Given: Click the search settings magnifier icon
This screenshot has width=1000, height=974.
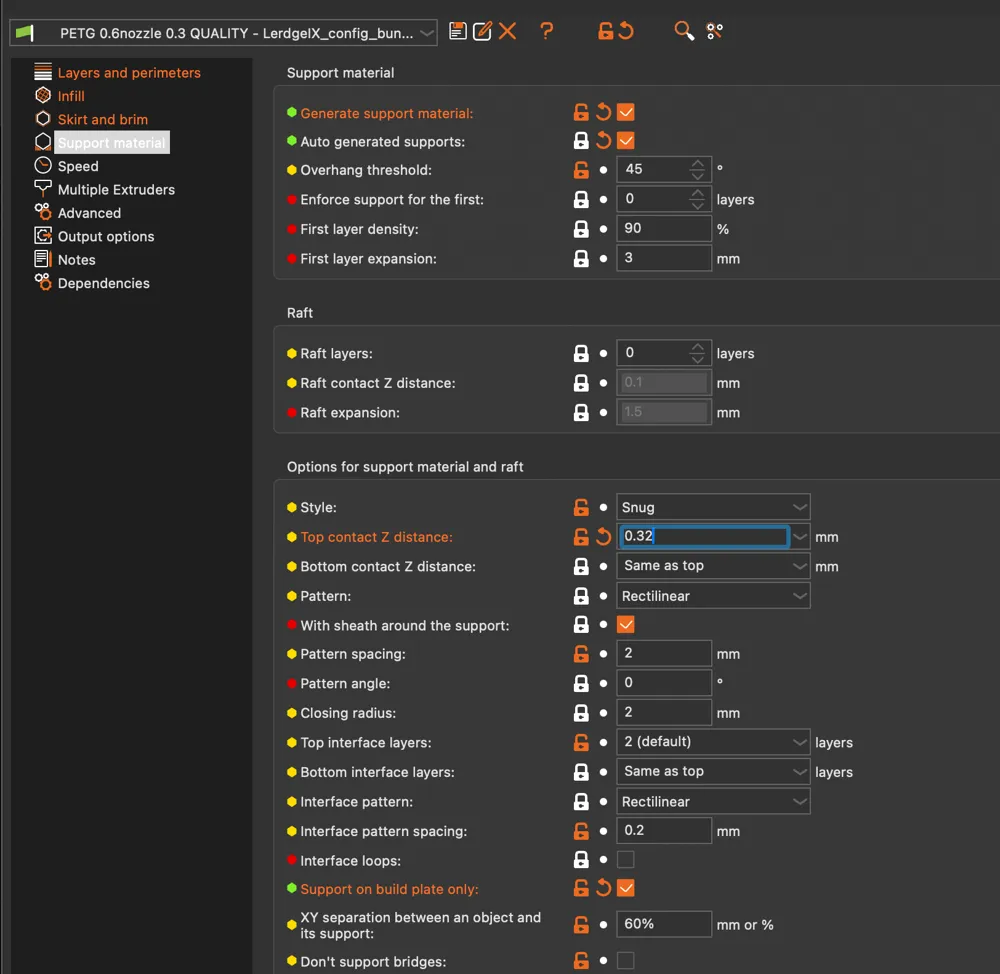Looking at the screenshot, I should 684,31.
